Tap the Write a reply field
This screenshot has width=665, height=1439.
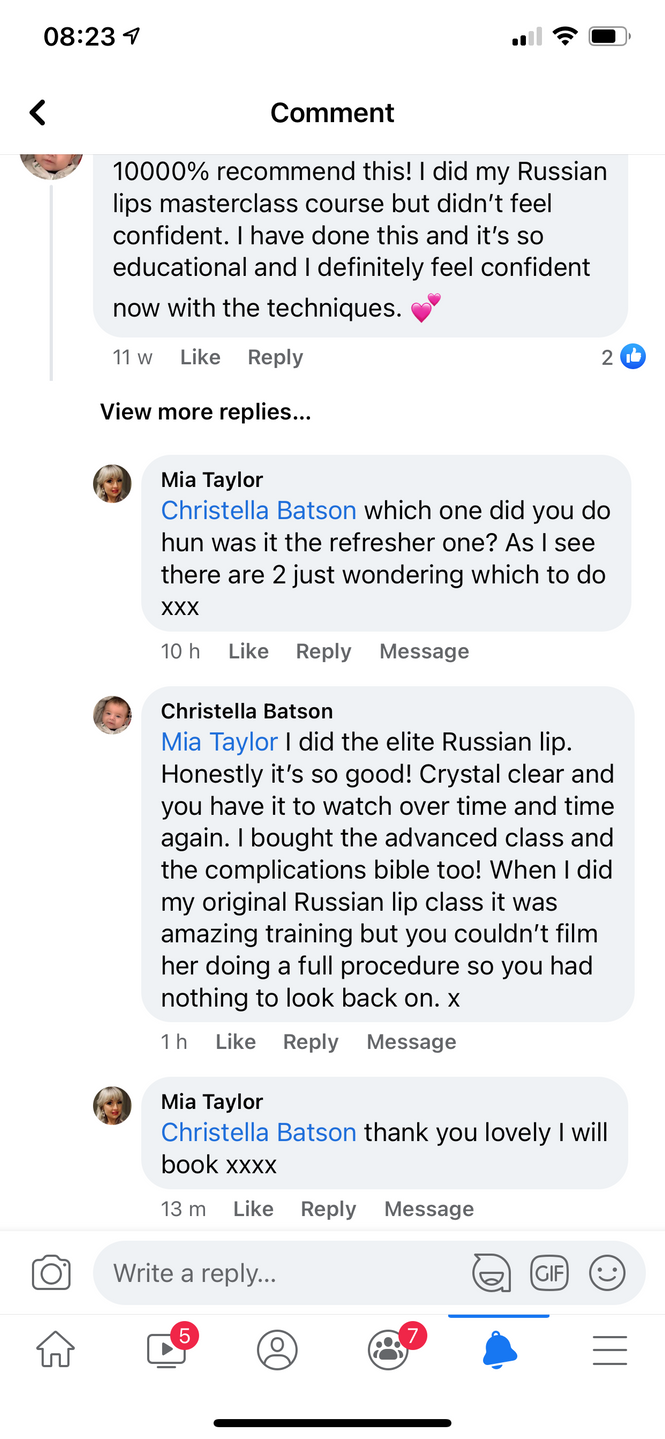280,1273
